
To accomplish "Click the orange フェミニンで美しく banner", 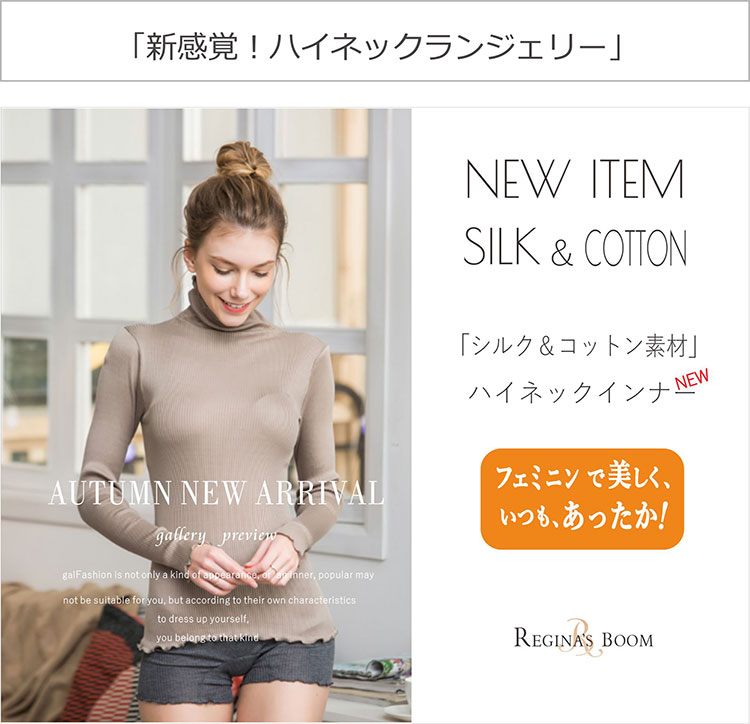I will [x=582, y=499].
